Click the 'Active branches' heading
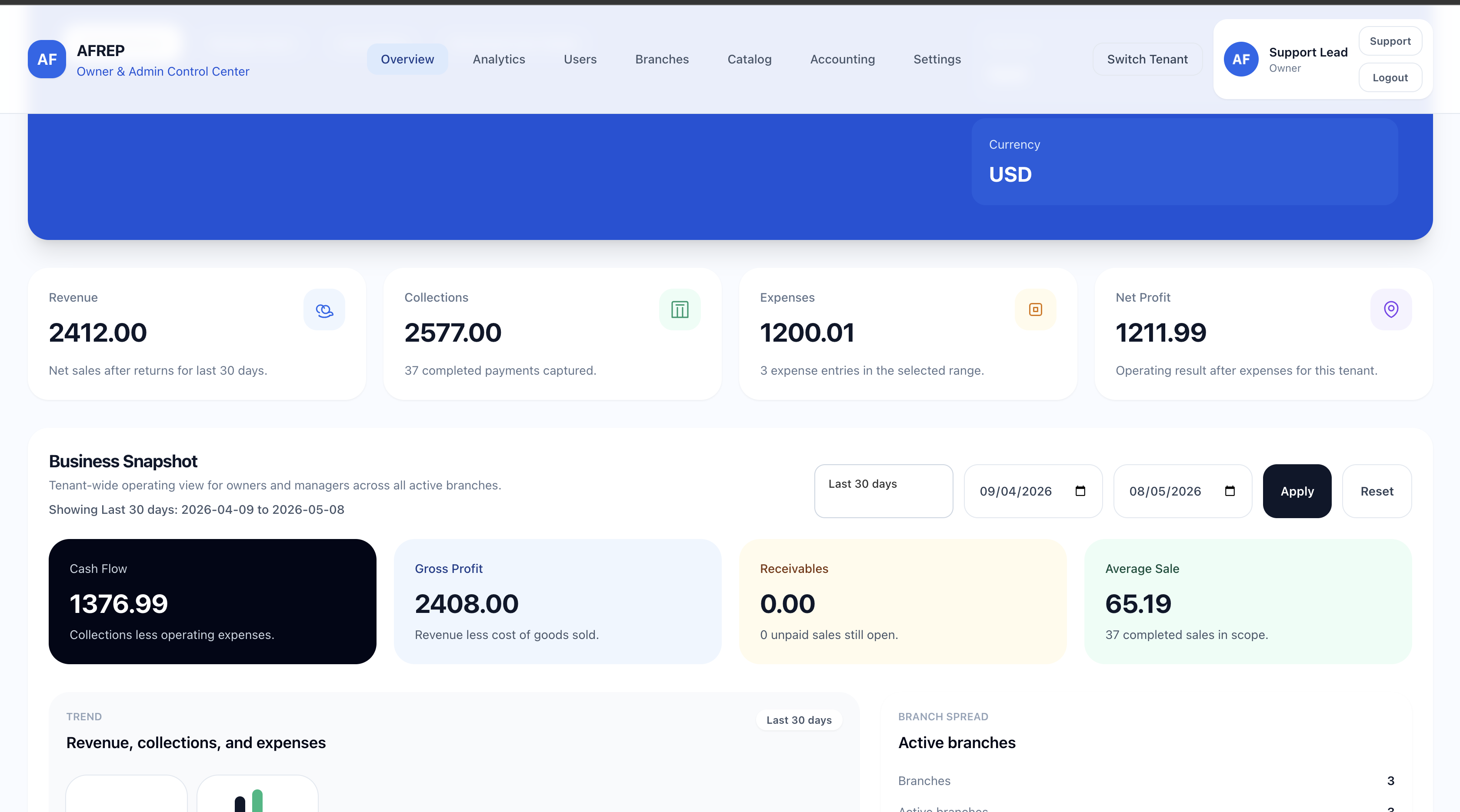 point(957,742)
